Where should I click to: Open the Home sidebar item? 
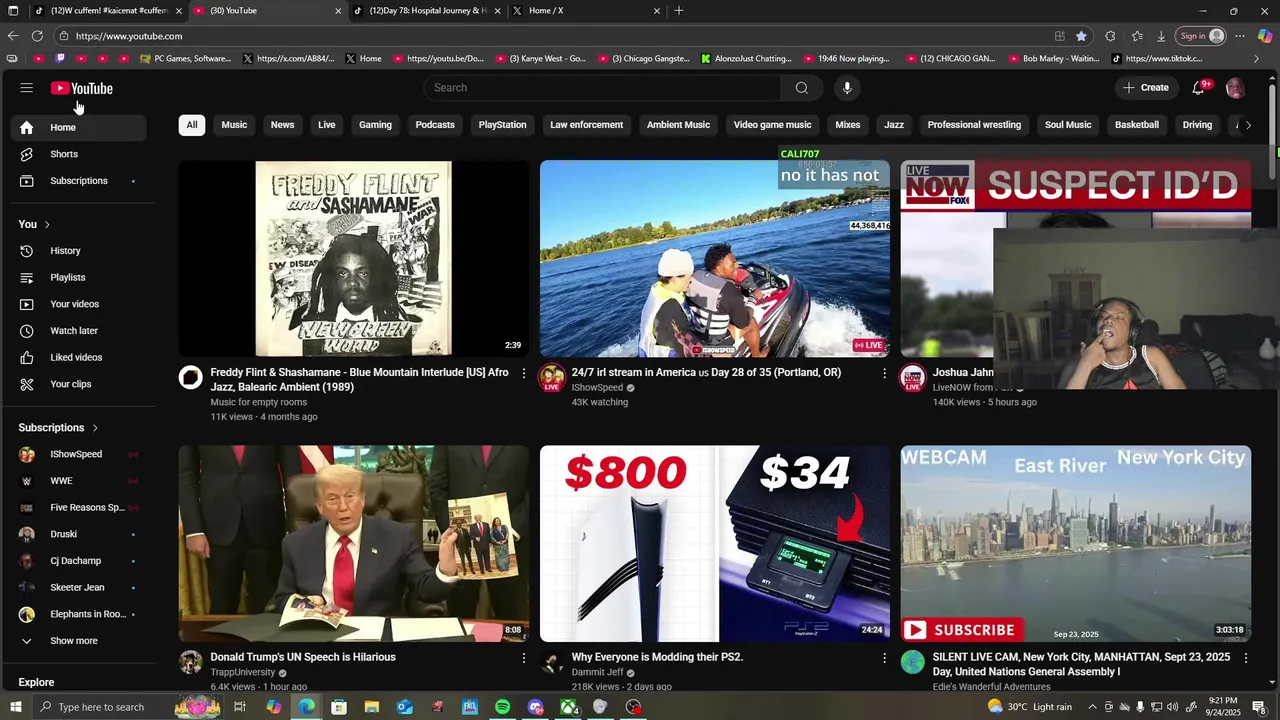point(79,127)
